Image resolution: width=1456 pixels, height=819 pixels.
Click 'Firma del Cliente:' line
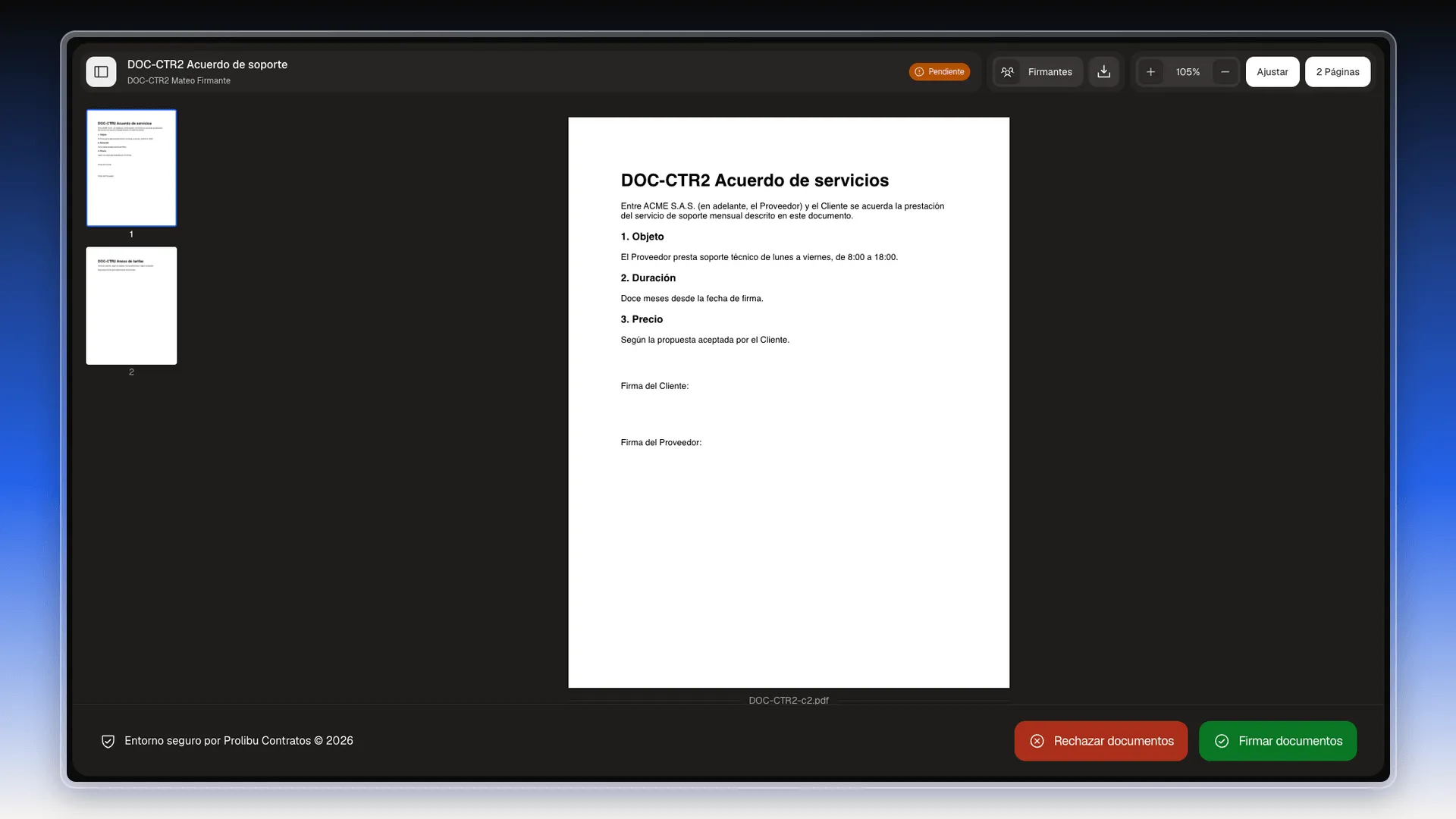(x=654, y=386)
